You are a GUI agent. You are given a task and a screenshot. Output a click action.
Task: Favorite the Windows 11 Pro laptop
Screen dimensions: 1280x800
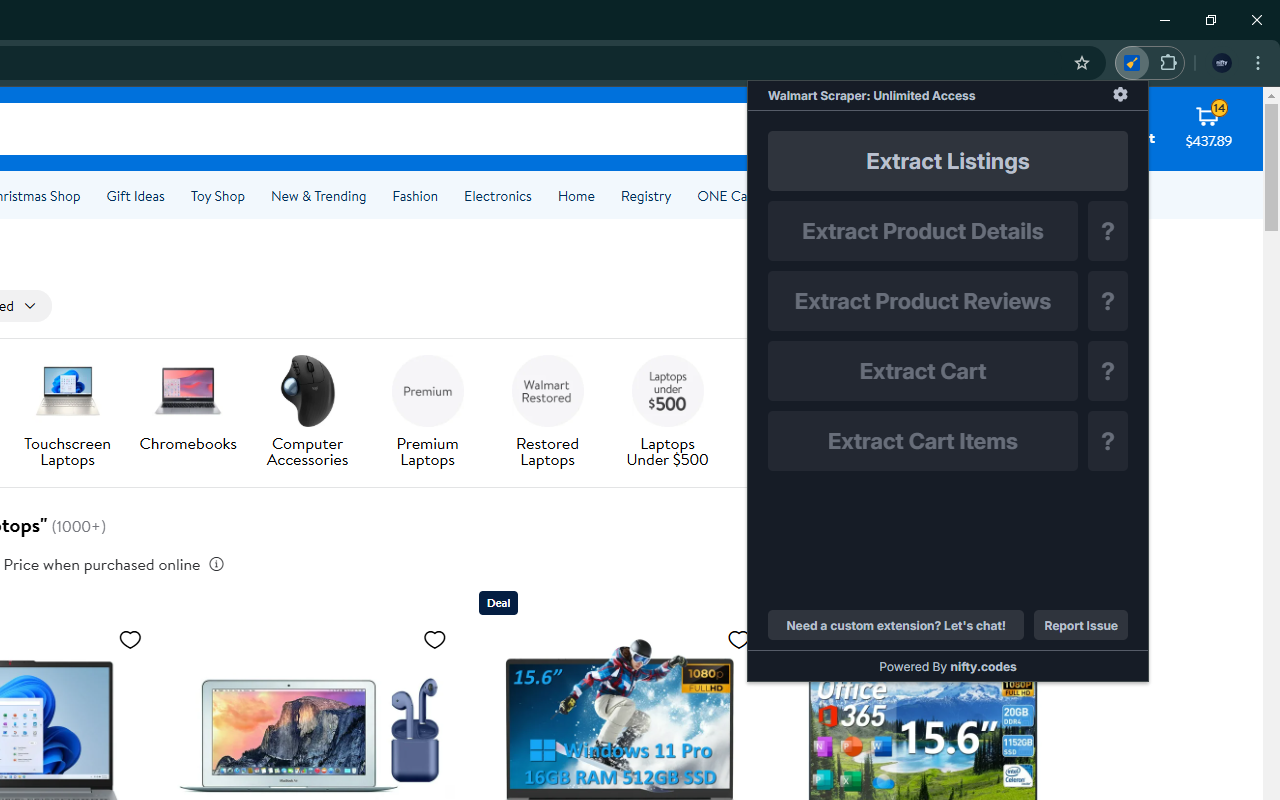tap(739, 639)
